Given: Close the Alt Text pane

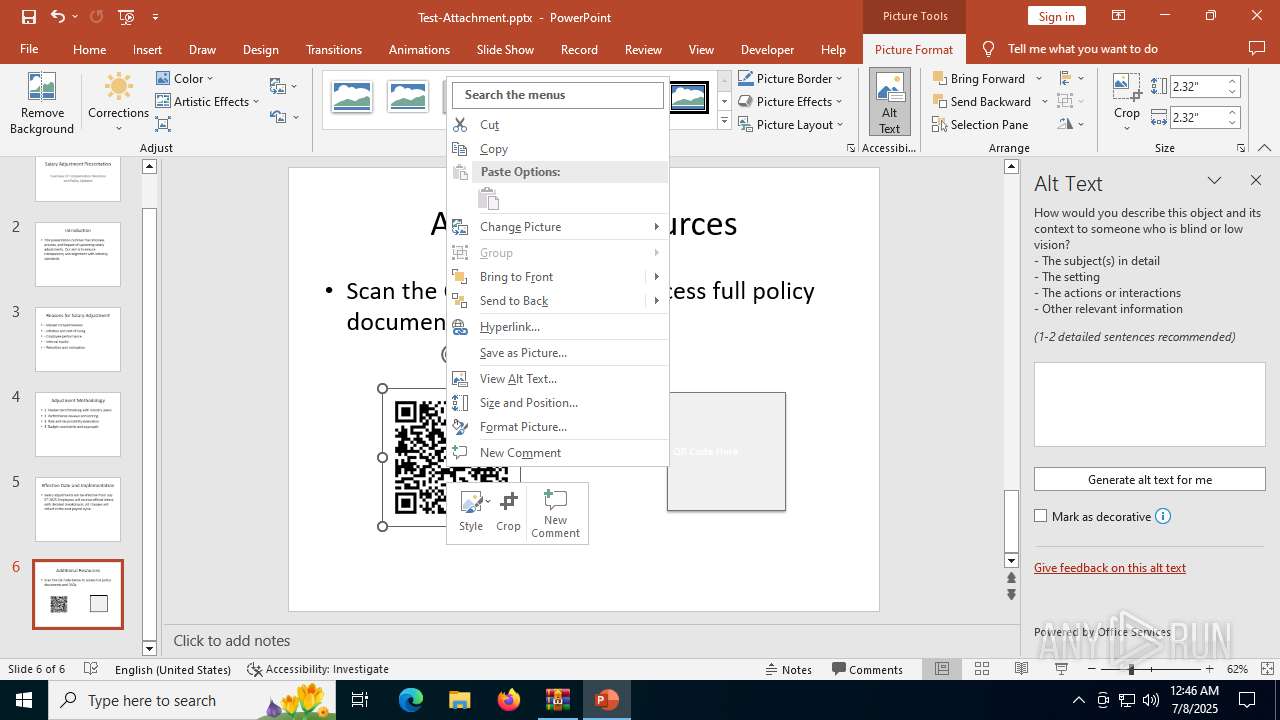Looking at the screenshot, I should click(1256, 181).
